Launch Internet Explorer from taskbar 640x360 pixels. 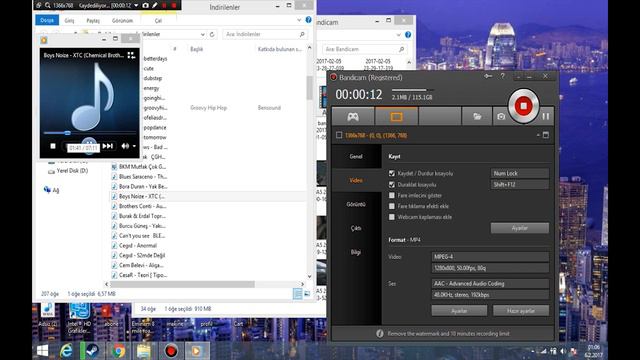point(66,351)
